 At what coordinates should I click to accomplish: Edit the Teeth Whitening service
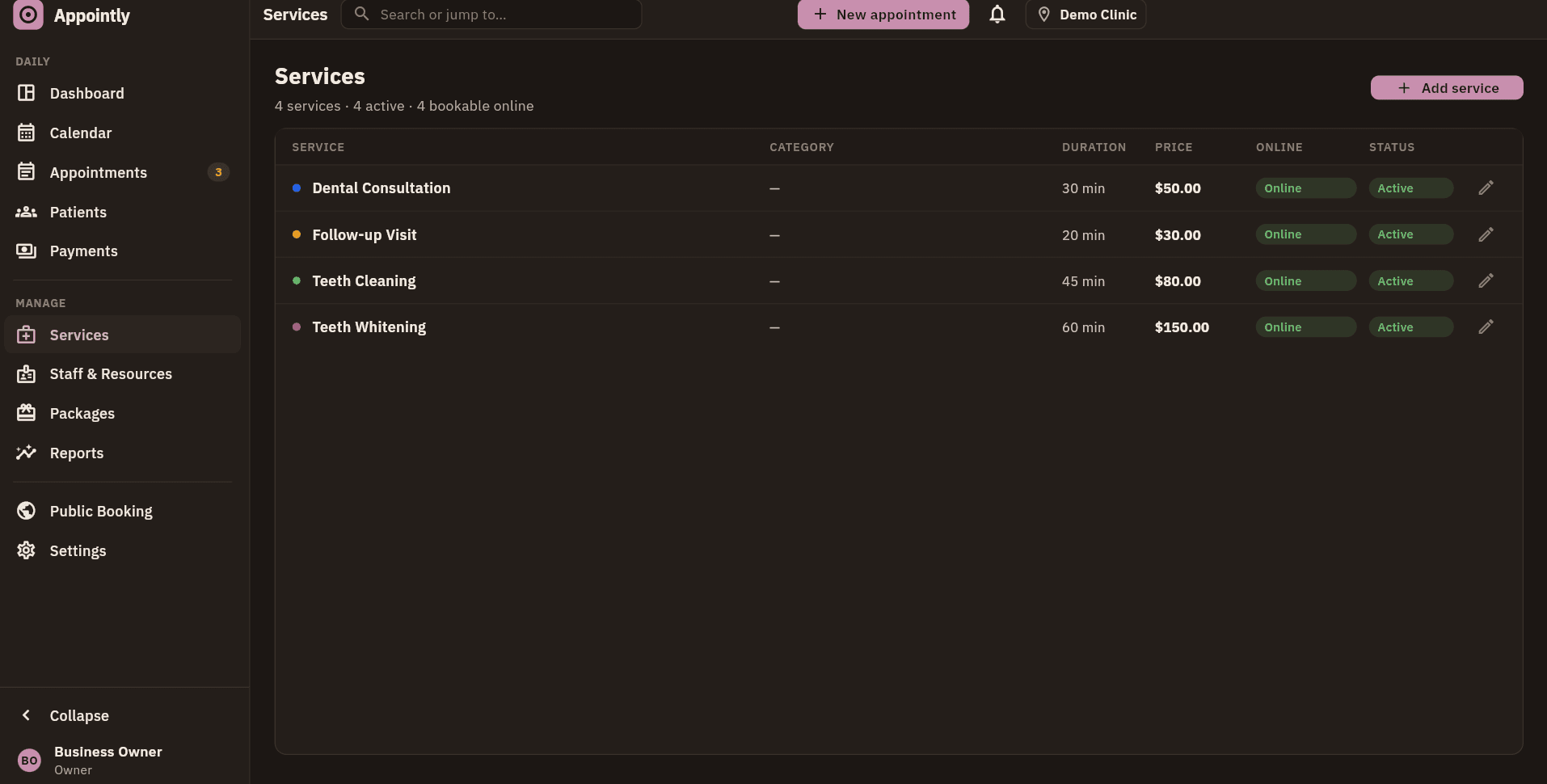(1486, 327)
